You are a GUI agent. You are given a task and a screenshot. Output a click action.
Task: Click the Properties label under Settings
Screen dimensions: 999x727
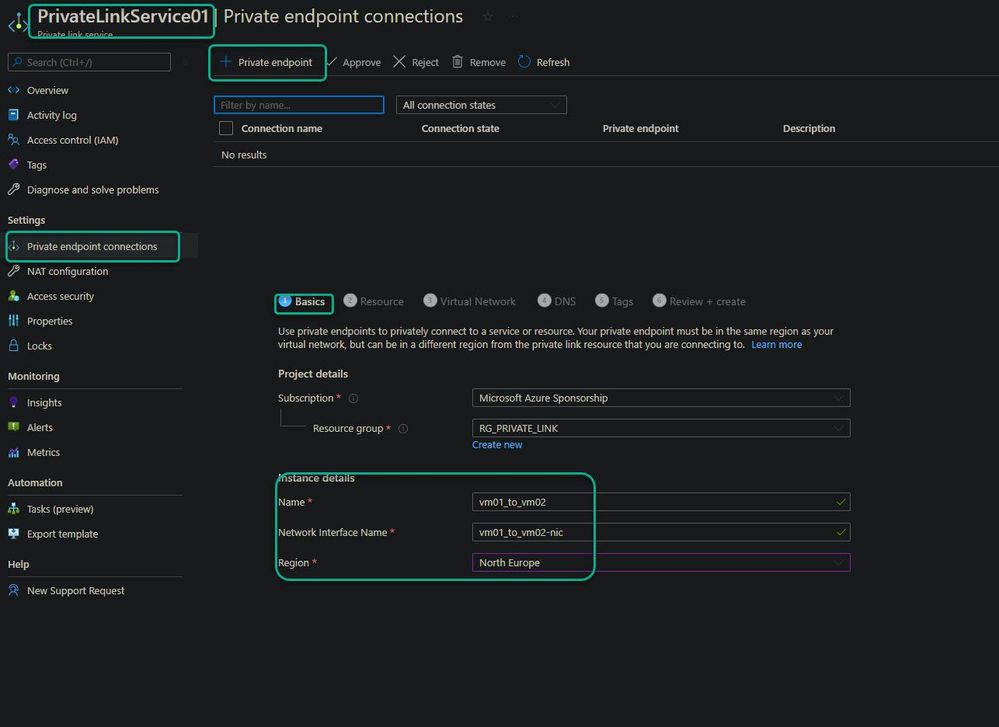pos(50,321)
